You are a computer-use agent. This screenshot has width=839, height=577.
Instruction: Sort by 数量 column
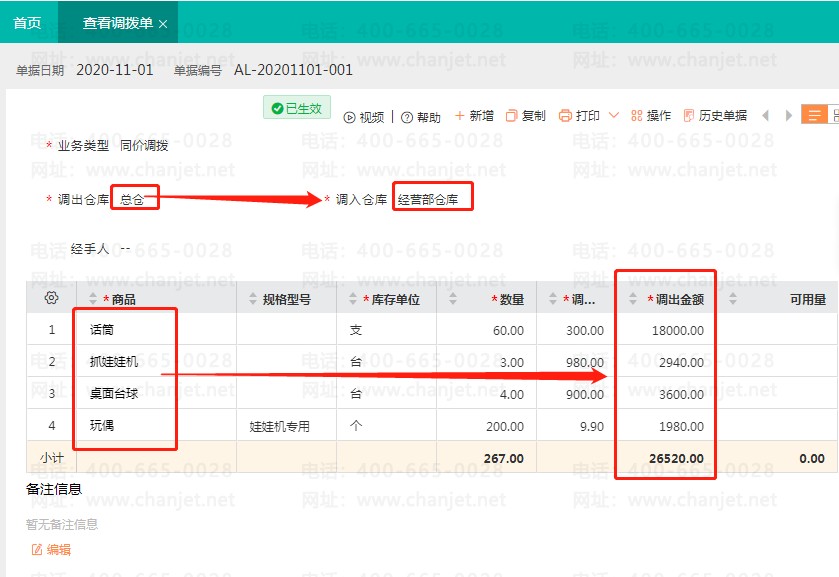(x=453, y=299)
